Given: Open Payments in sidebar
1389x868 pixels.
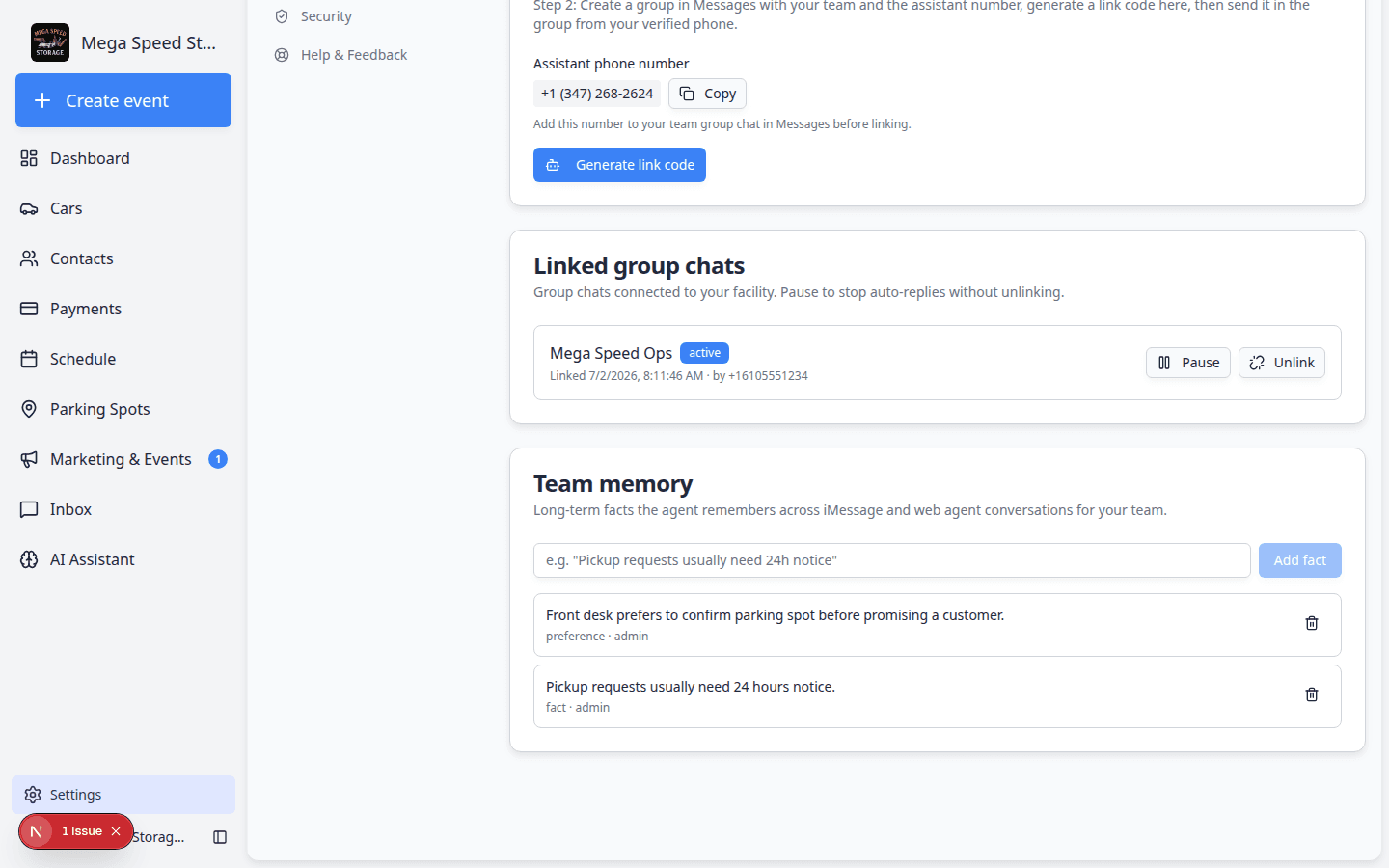Looking at the screenshot, I should [x=123, y=309].
